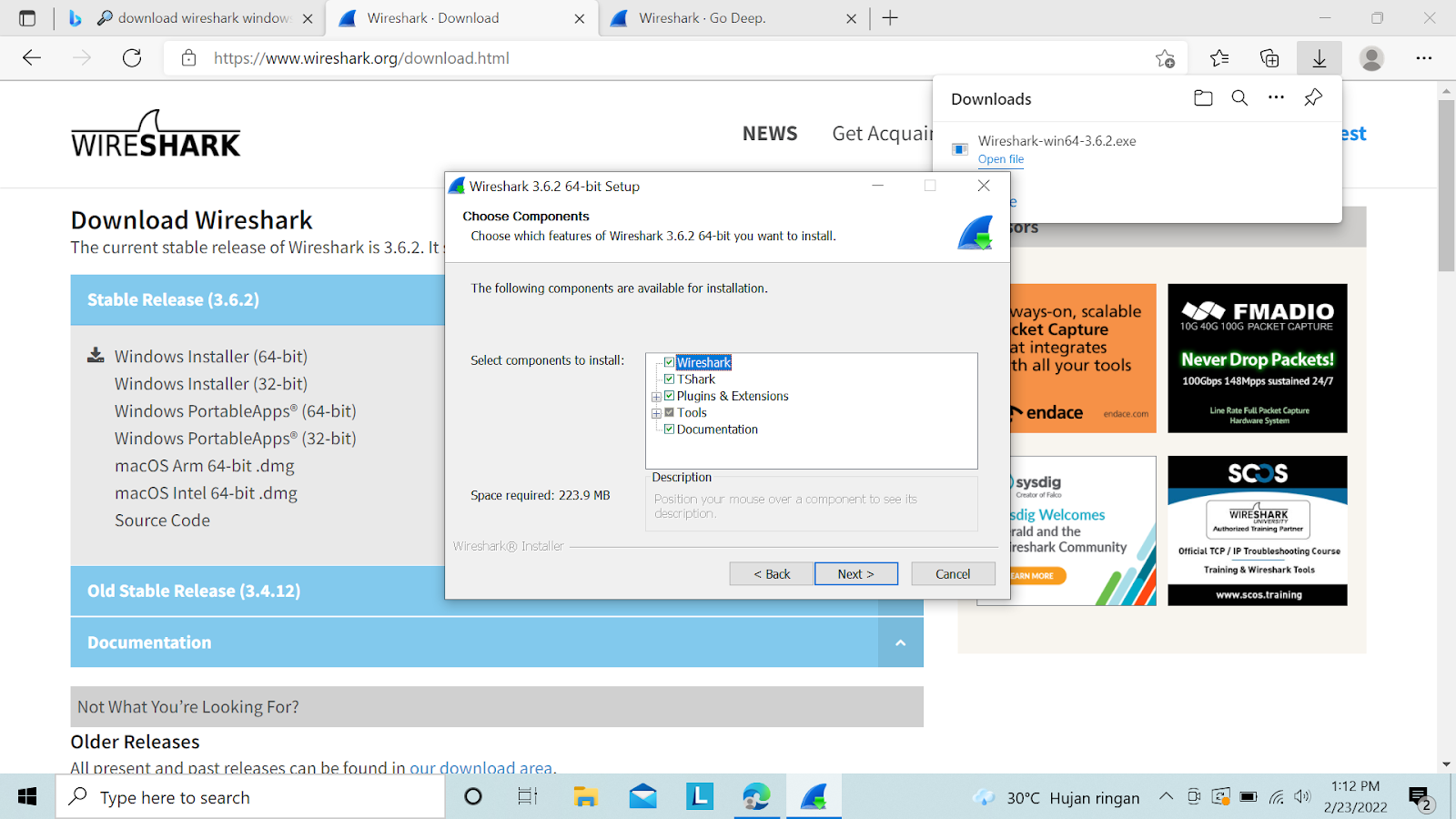Viewport: 1456px width, 819px height.
Task: Open Cortana from the taskbar
Action: point(473,797)
